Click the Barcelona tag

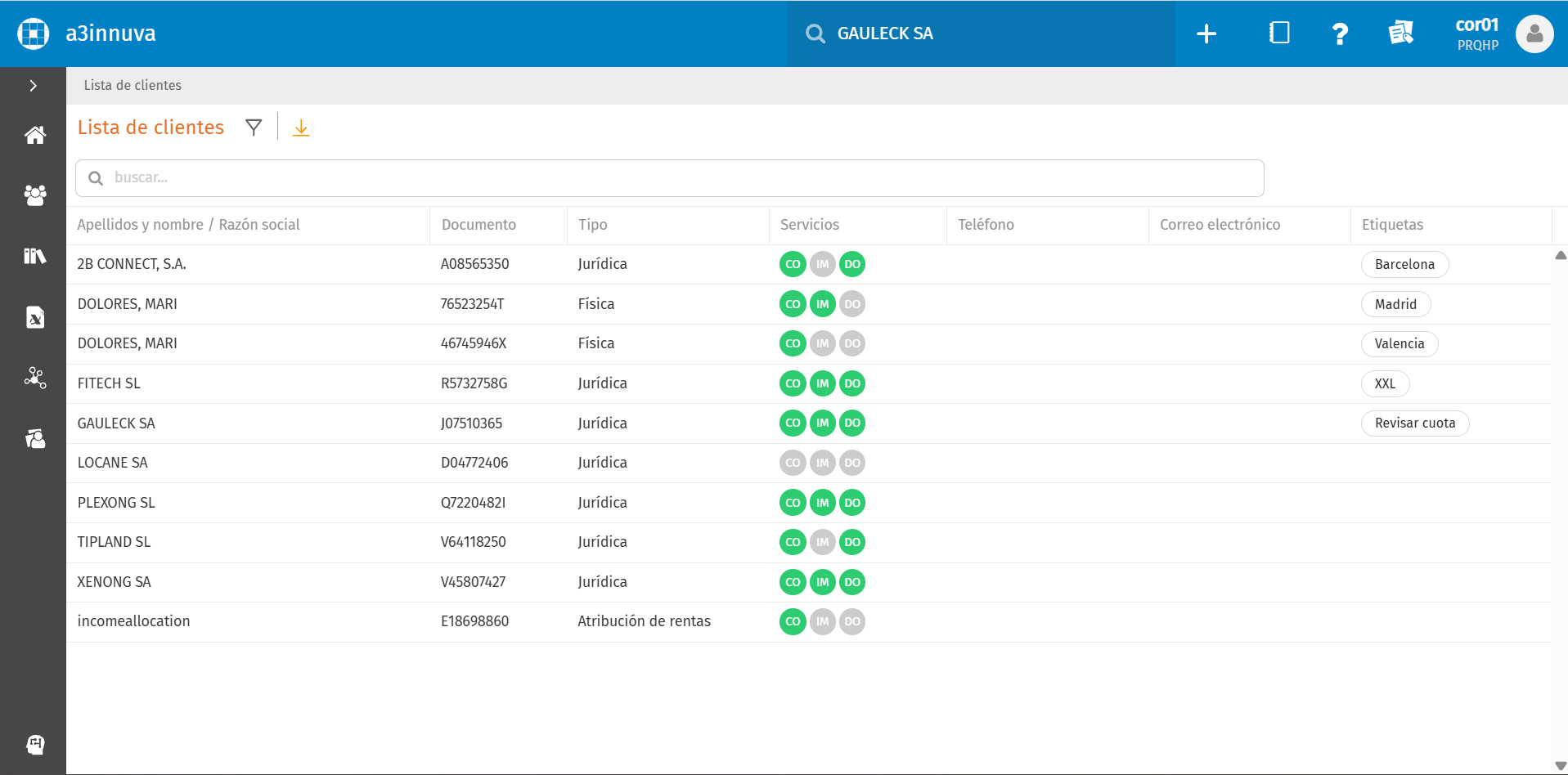1404,264
